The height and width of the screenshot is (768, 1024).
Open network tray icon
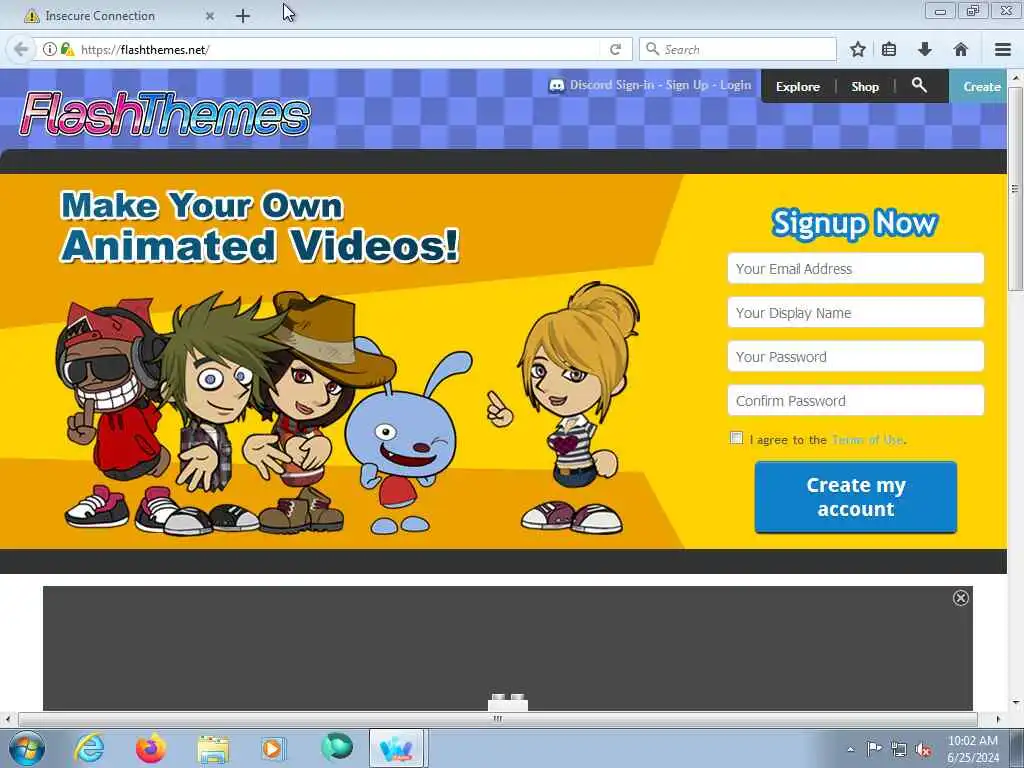(899, 749)
